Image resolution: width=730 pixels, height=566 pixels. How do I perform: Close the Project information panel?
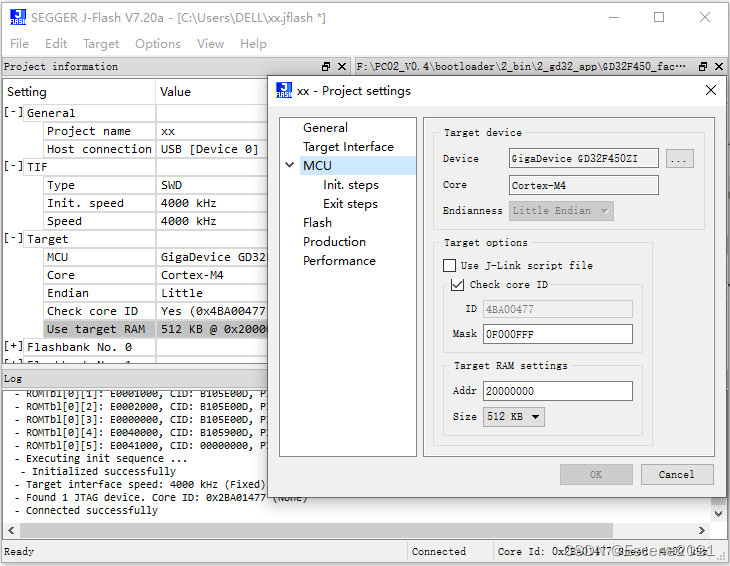coord(342,67)
